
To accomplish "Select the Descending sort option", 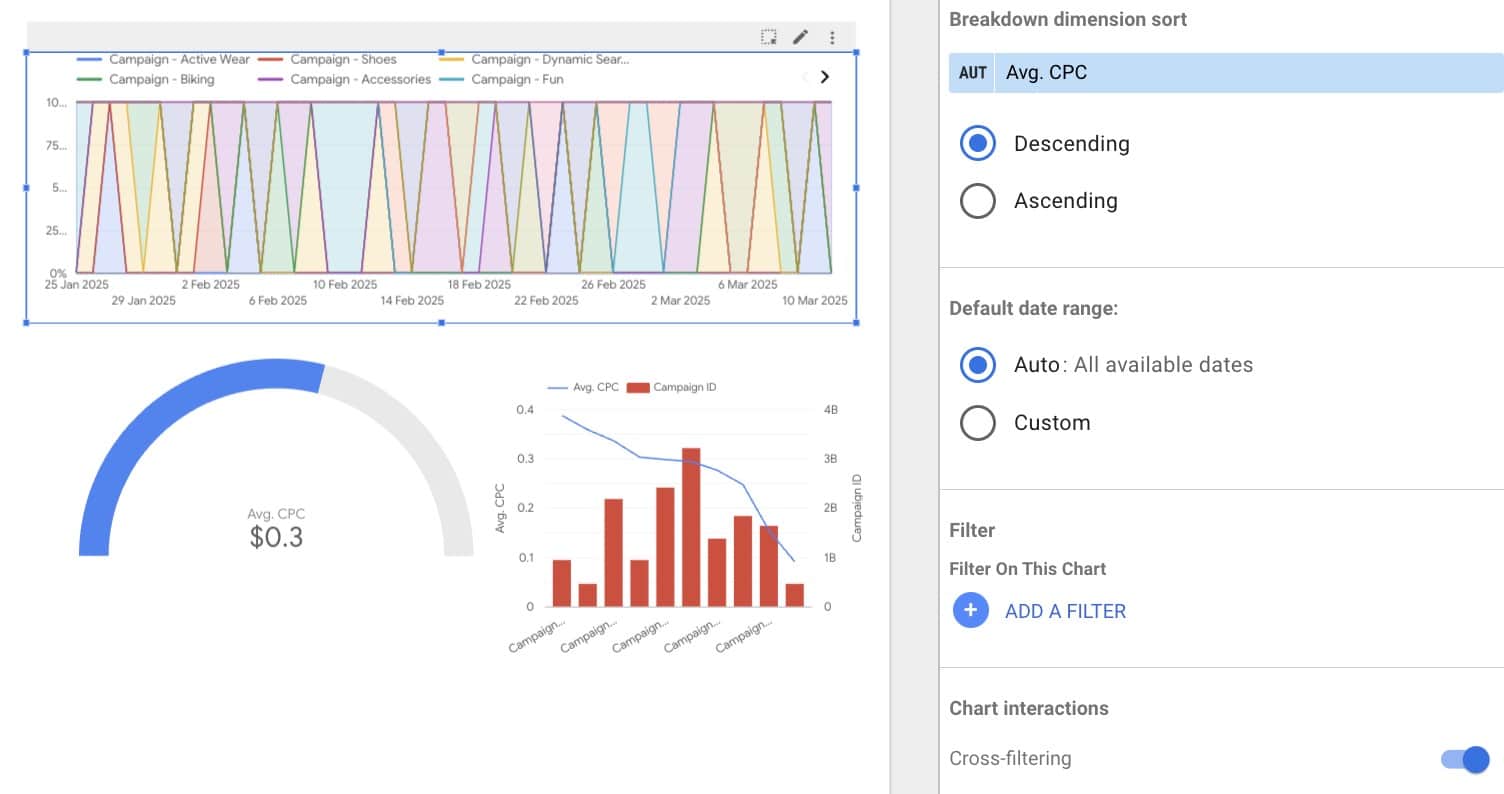I will [x=977, y=144].
